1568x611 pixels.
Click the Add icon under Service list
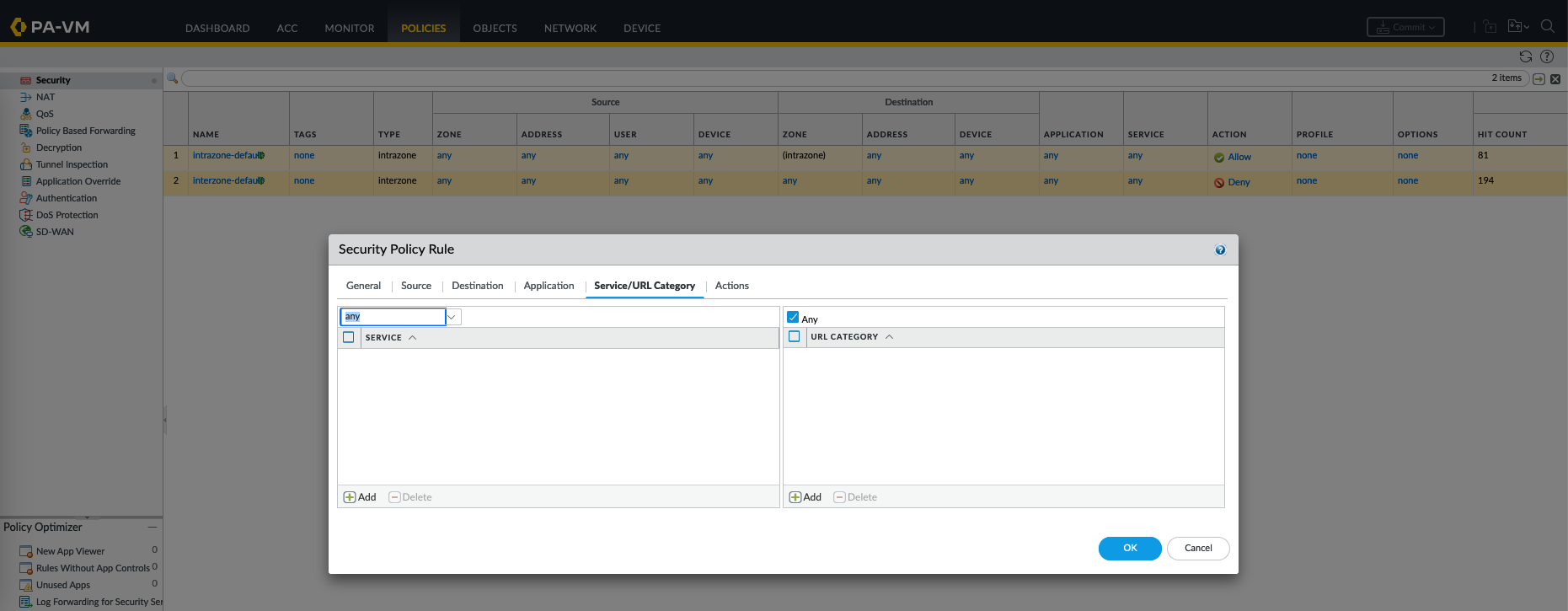[x=350, y=497]
